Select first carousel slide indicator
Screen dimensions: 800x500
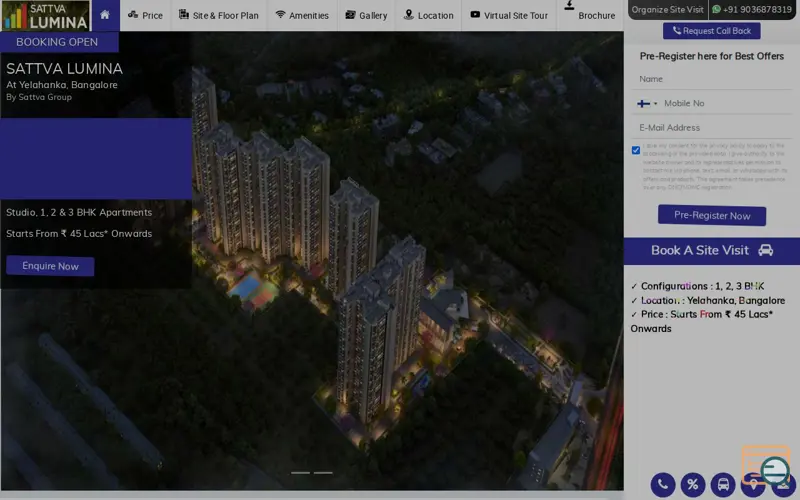coord(301,473)
